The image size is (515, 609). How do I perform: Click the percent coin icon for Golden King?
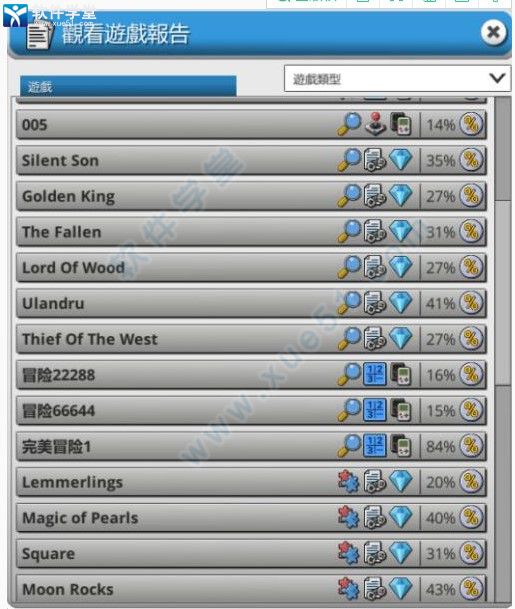pyautogui.click(x=471, y=196)
